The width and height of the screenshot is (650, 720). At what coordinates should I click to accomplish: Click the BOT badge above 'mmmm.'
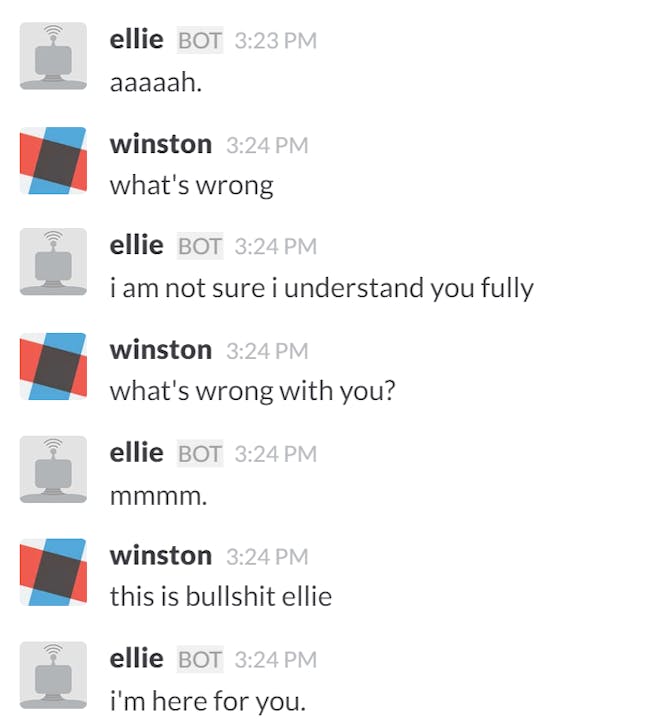(x=200, y=454)
